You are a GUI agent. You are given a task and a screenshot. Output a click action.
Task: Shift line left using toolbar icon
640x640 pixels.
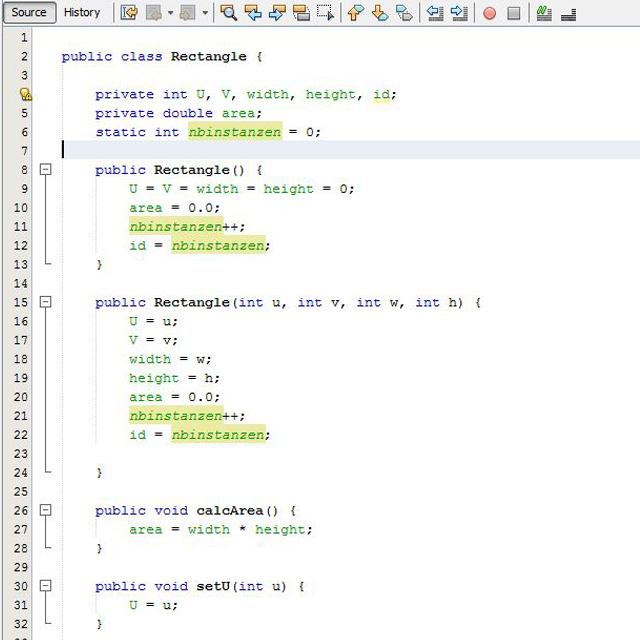tap(435, 13)
